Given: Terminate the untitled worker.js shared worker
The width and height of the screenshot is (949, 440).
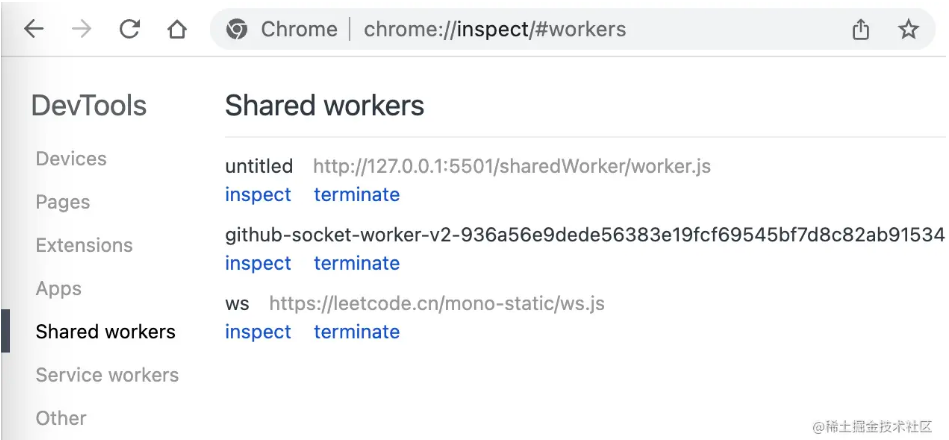Looking at the screenshot, I should [x=356, y=195].
